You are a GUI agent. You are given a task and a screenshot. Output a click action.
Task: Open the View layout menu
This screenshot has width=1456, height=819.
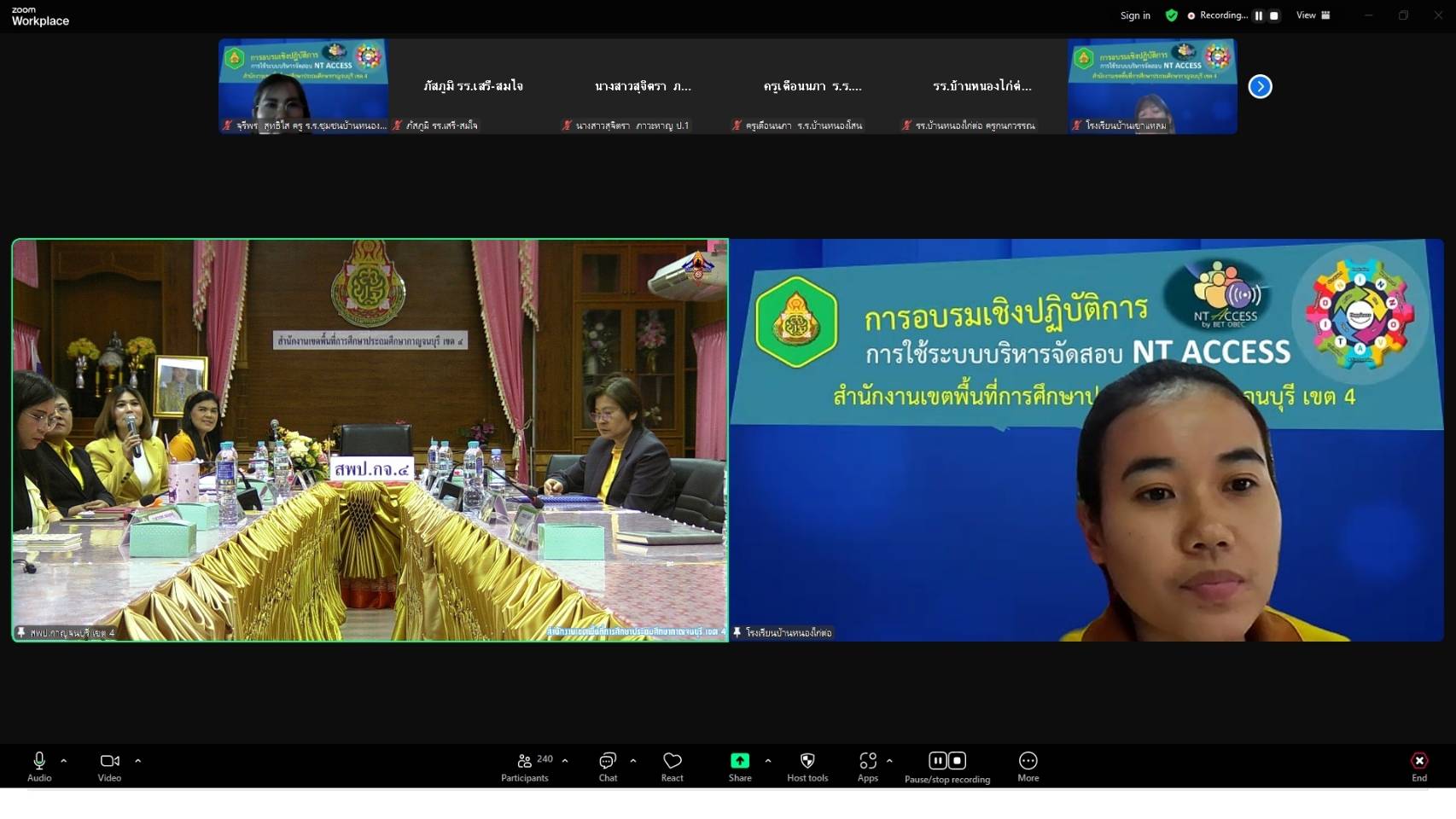click(x=1313, y=15)
